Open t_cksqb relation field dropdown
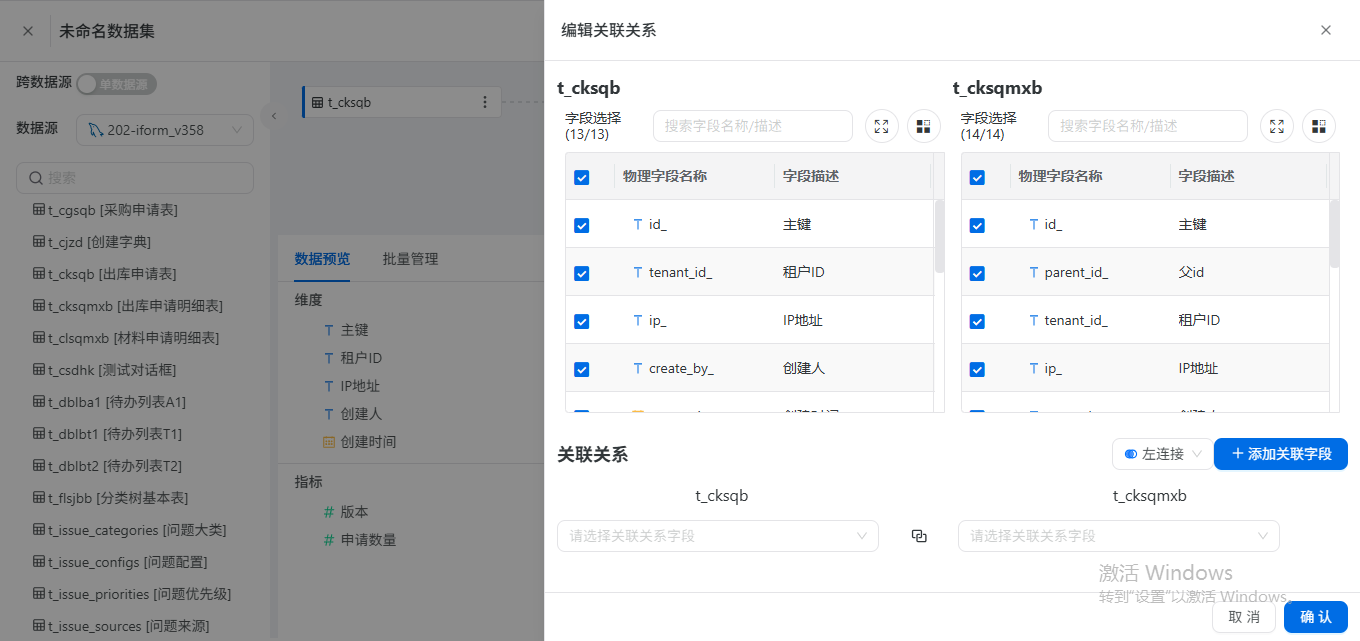Screen dimensions: 1360x641 click(718, 536)
